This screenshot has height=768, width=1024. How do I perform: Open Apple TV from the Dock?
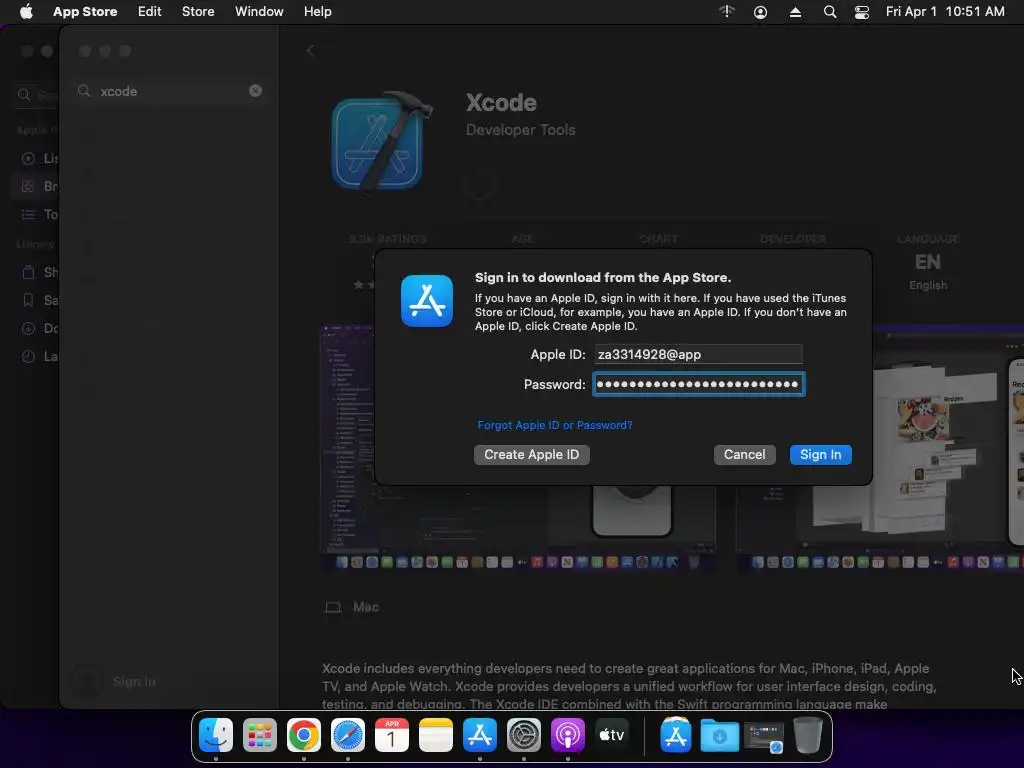click(612, 735)
